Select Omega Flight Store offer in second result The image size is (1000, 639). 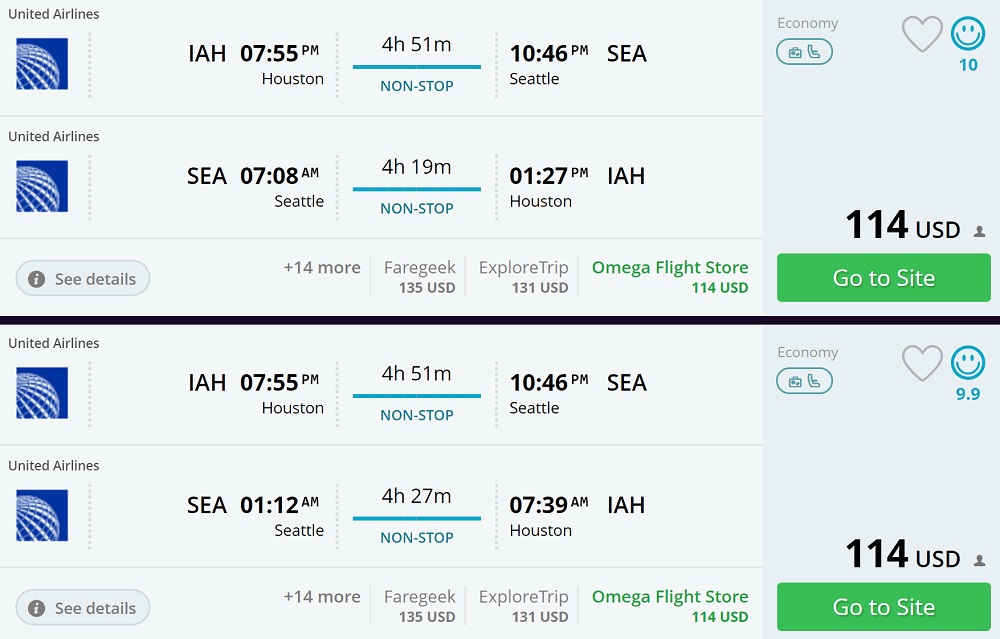(x=670, y=606)
